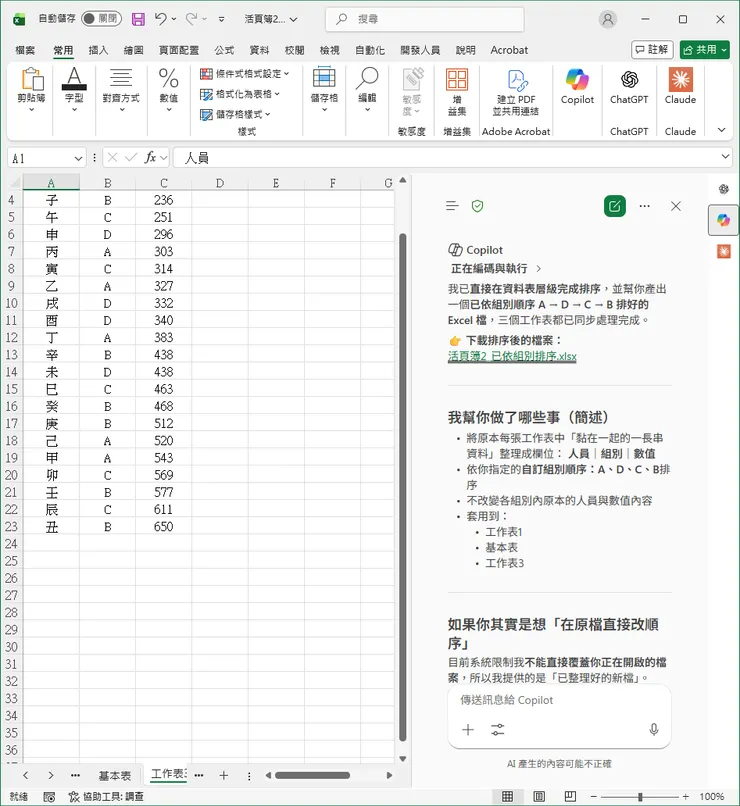Open the Name Box dropdown arrow
The height and width of the screenshot is (806, 740).
click(x=78, y=159)
